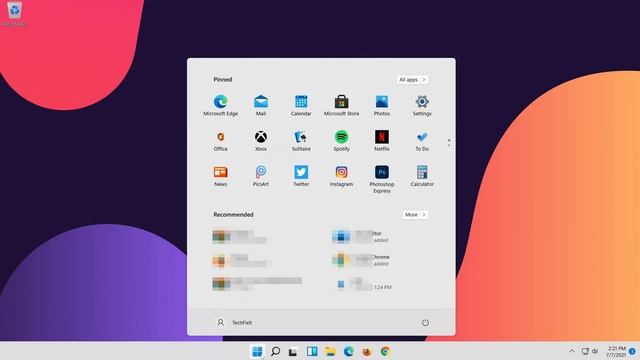Image resolution: width=640 pixels, height=360 pixels.
Task: Launch Netflix
Action: click(x=382, y=141)
